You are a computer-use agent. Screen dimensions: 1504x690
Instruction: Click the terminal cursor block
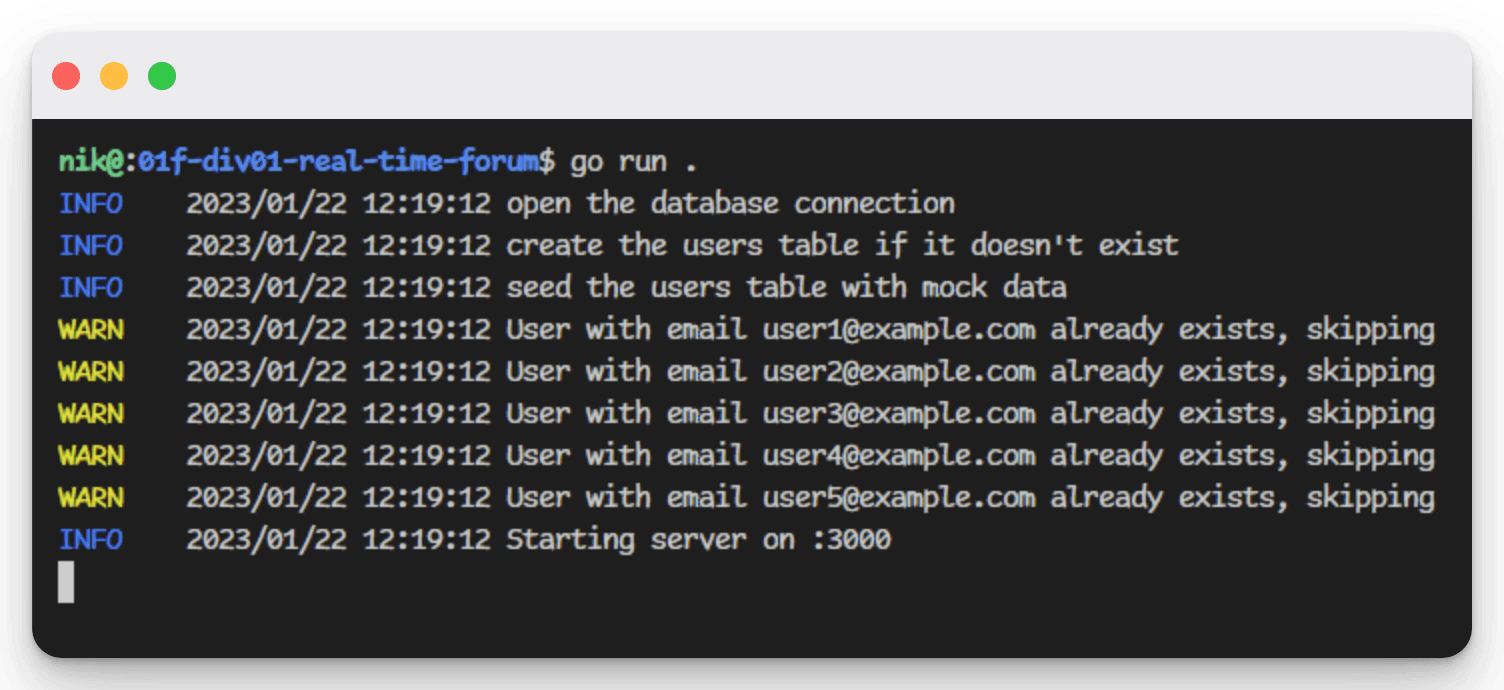[x=66, y=582]
